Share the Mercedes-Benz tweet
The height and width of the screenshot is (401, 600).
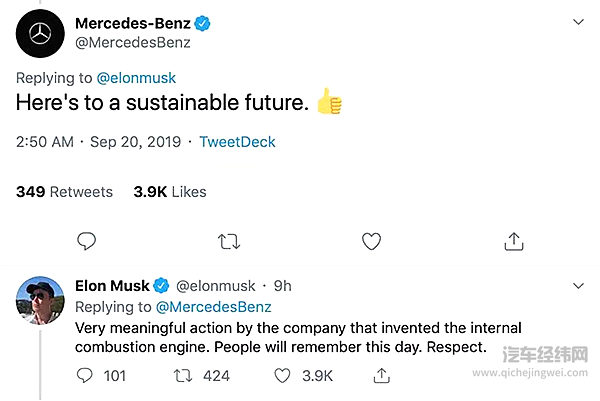(513, 241)
